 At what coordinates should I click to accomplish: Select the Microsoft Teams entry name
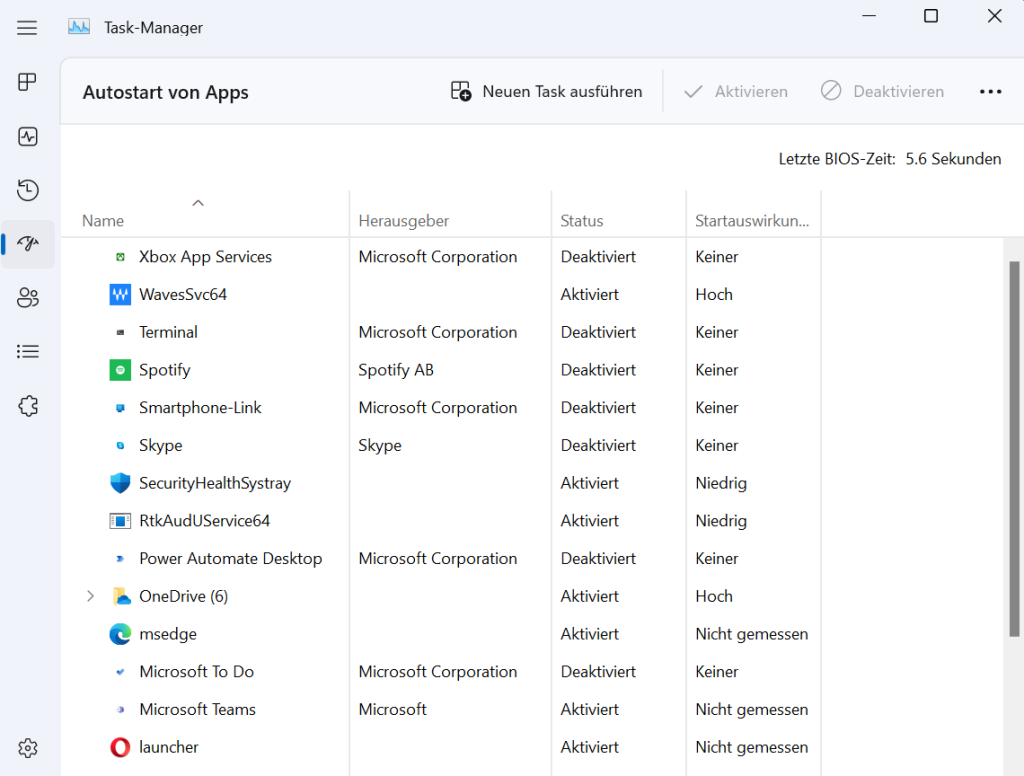197,709
